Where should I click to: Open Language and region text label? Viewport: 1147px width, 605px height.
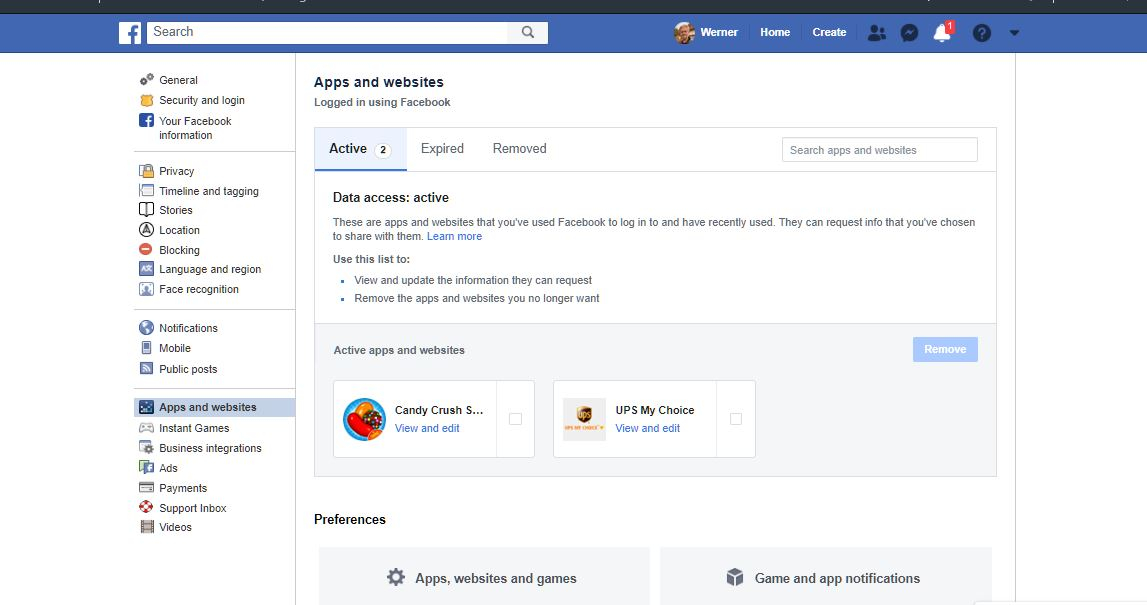point(210,269)
